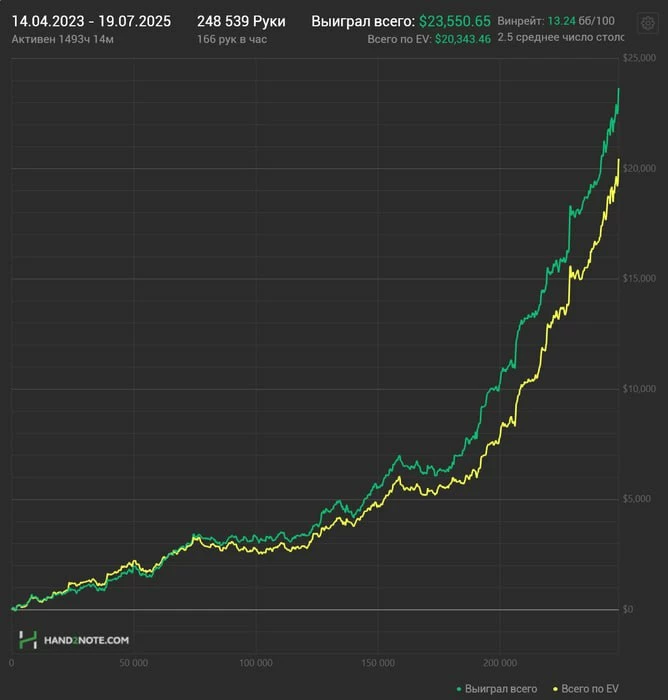Click the 166 рук в час stat

pyautogui.click(x=232, y=39)
